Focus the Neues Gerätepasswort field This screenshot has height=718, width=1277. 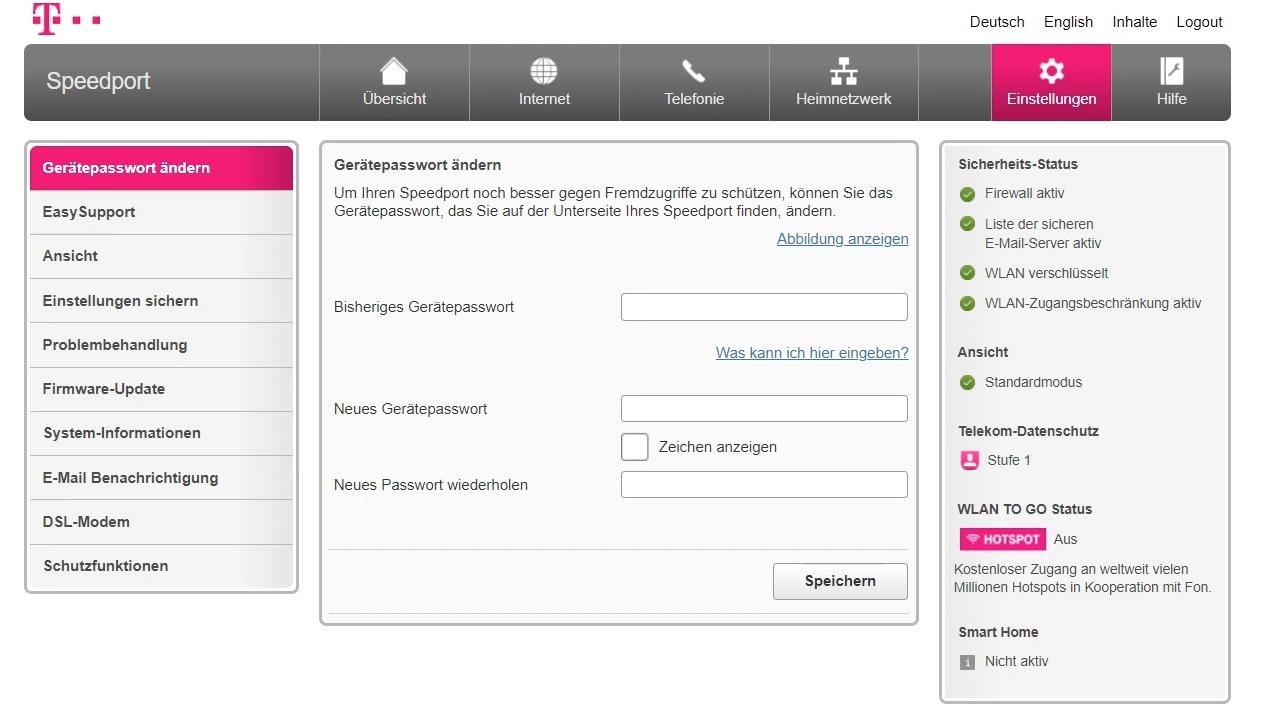coord(764,409)
